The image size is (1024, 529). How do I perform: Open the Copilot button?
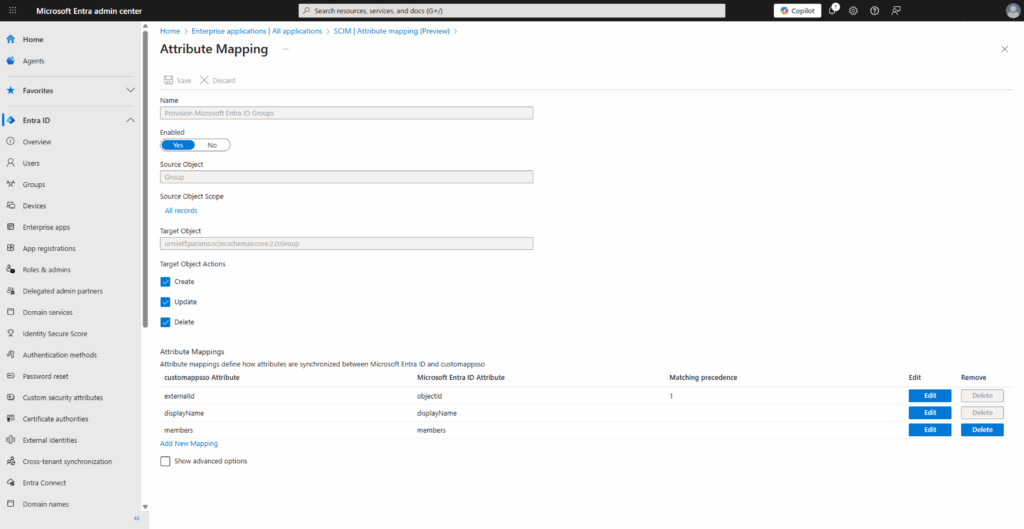pyautogui.click(x=797, y=11)
